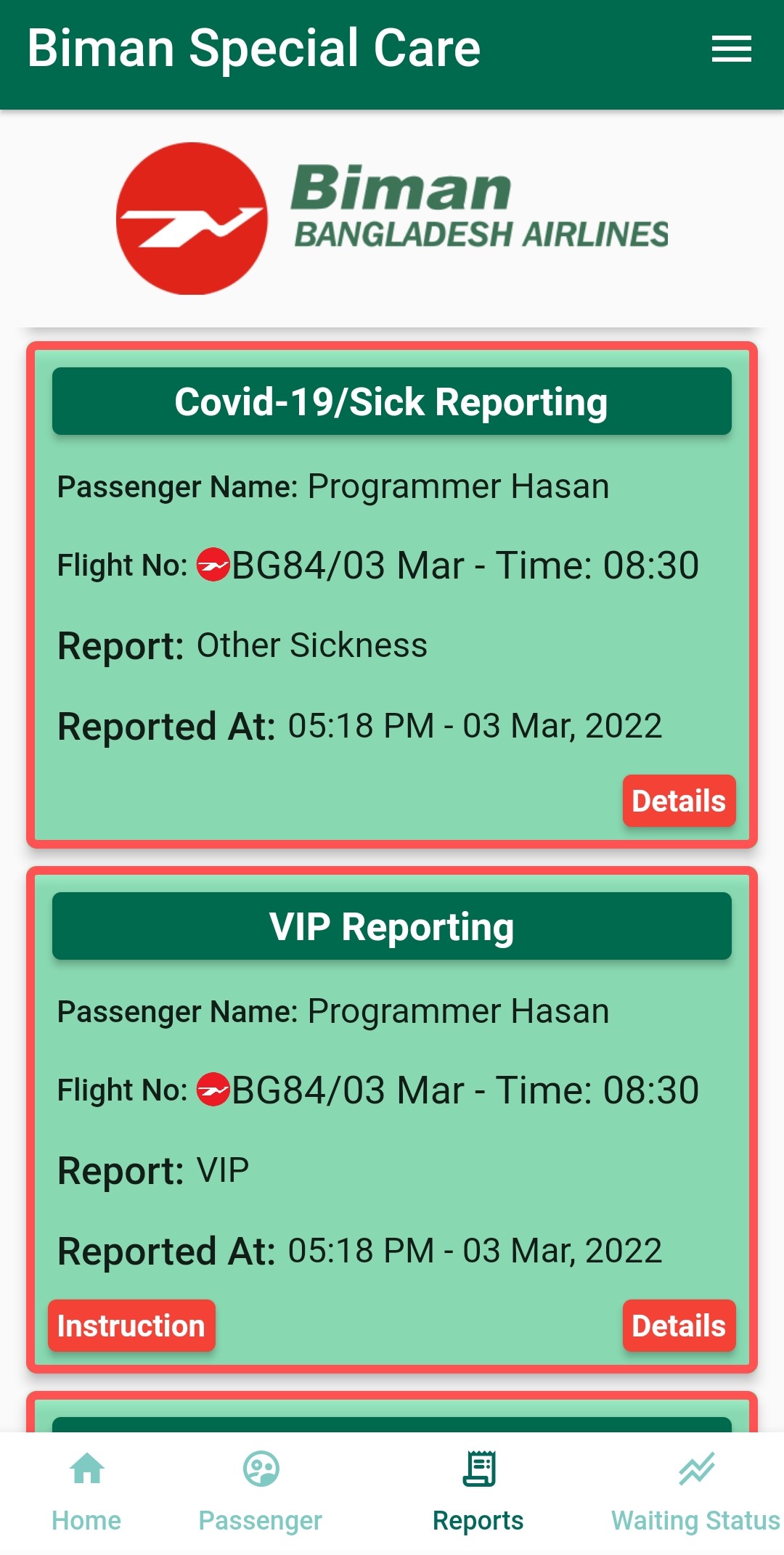
Task: Open Details for VIP Reporting
Action: (679, 1326)
